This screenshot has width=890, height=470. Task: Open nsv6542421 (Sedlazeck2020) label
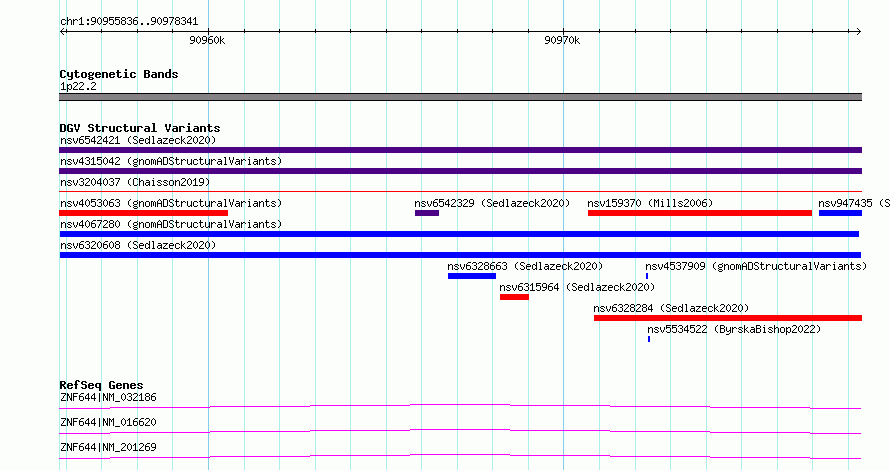click(x=138, y=140)
